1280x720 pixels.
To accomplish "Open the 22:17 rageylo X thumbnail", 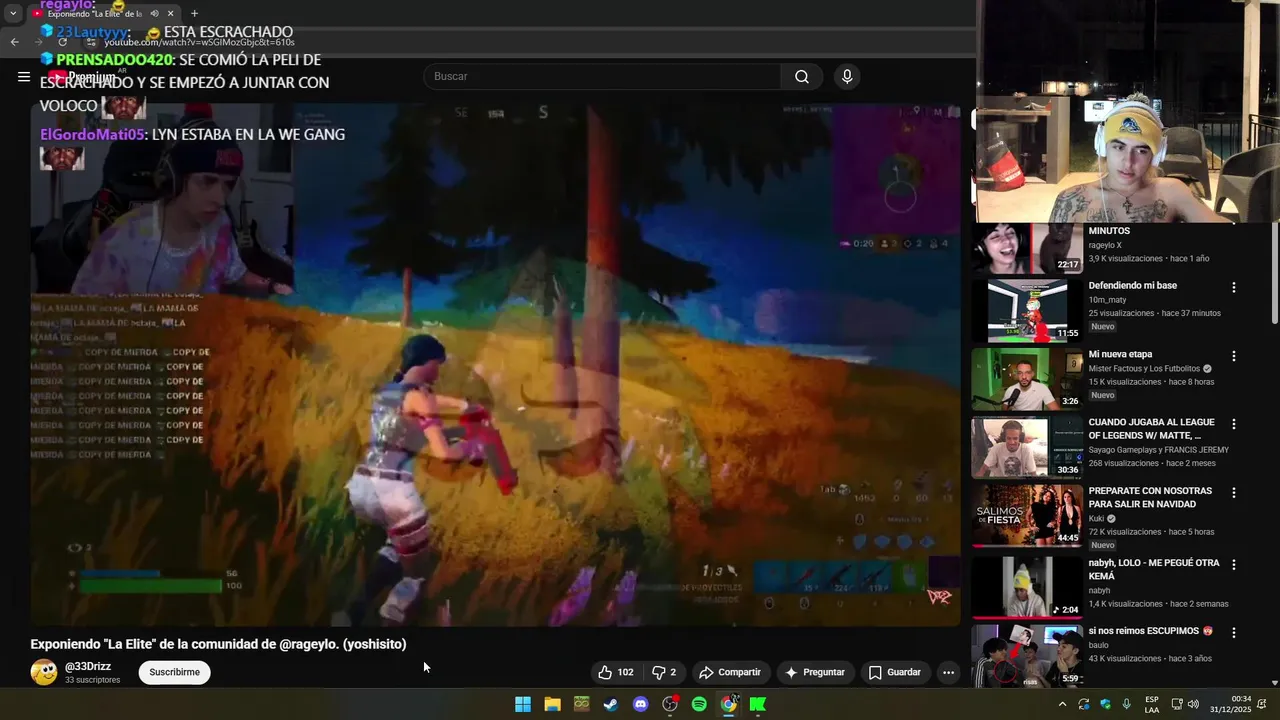I will 1027,248.
